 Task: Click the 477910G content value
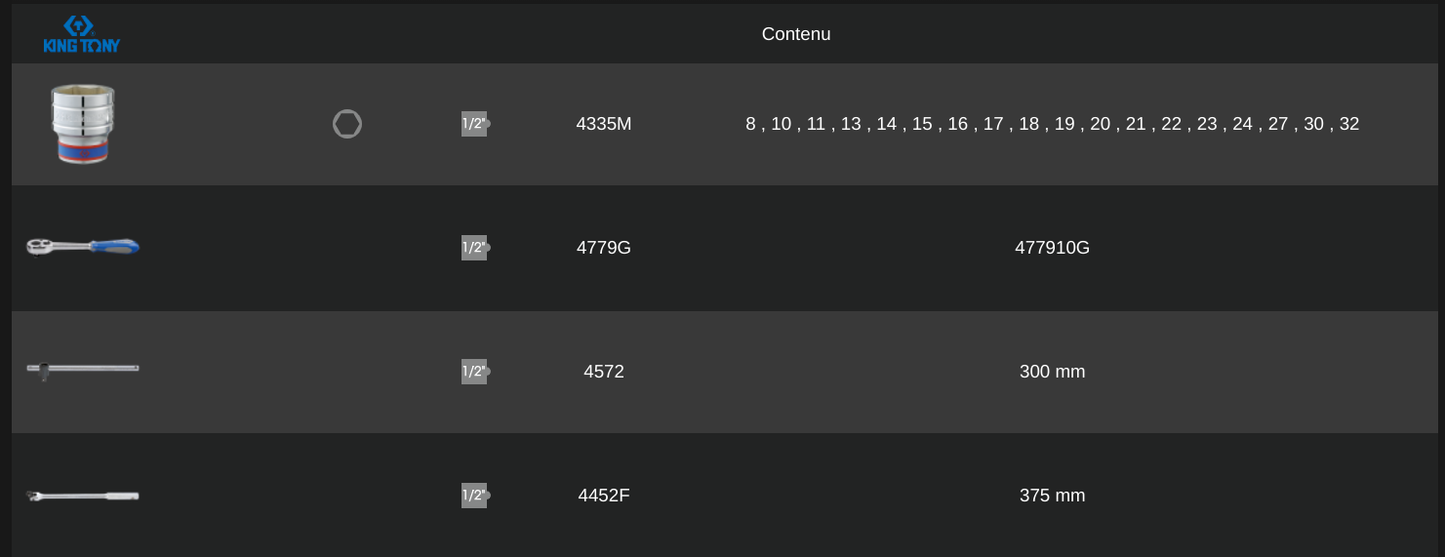click(1052, 248)
